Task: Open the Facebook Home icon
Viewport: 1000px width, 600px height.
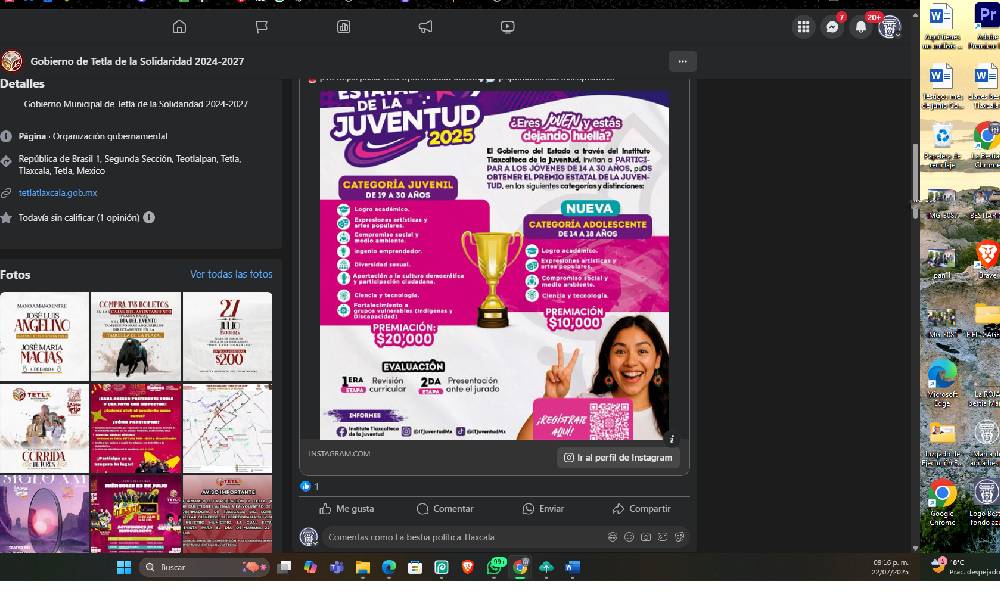Action: click(179, 27)
